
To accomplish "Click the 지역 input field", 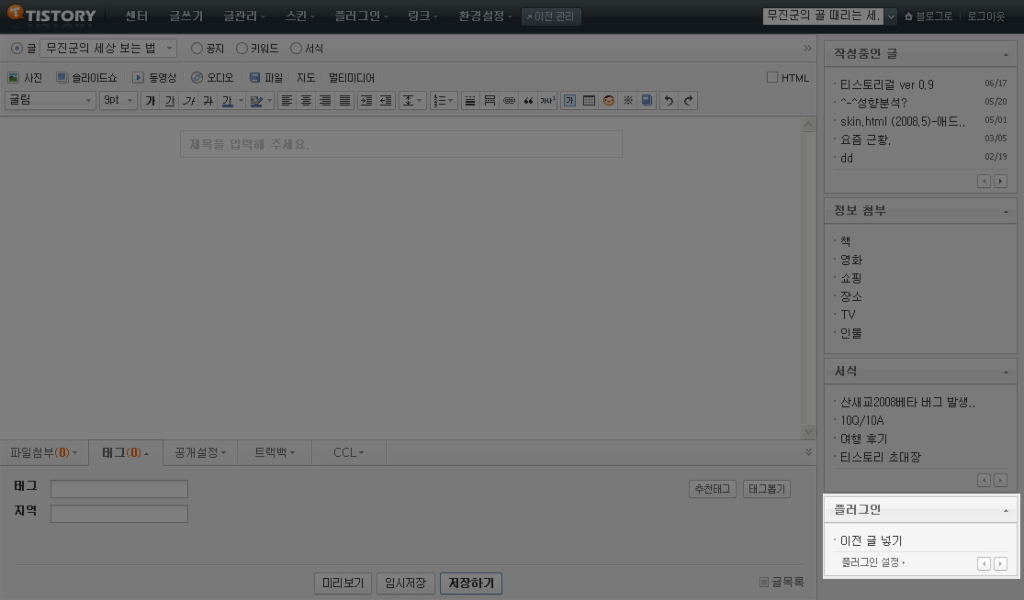I will coord(119,513).
